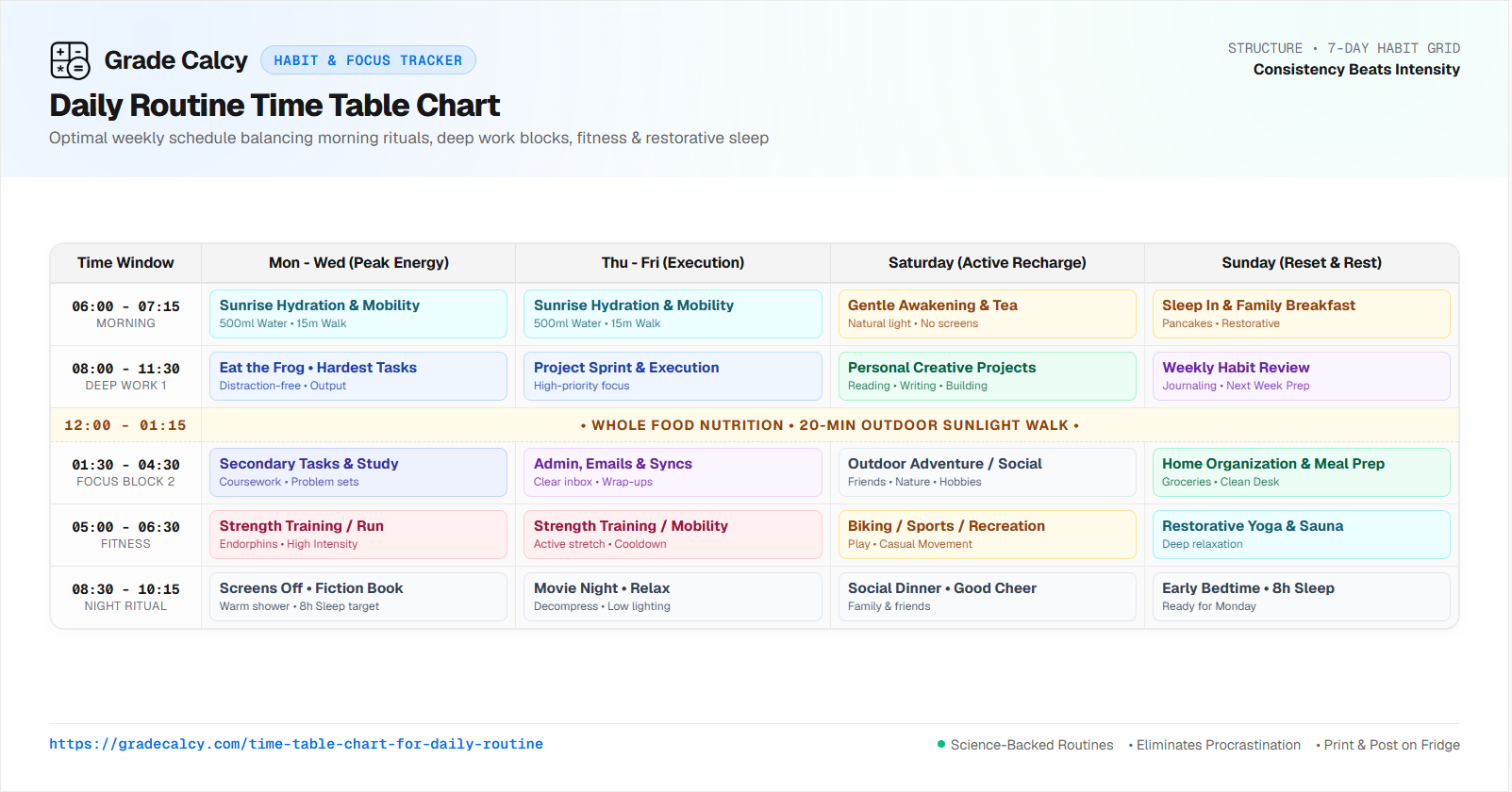Select the Outdoor Adventure / Social card
The image size is (1512, 792).
988,472
